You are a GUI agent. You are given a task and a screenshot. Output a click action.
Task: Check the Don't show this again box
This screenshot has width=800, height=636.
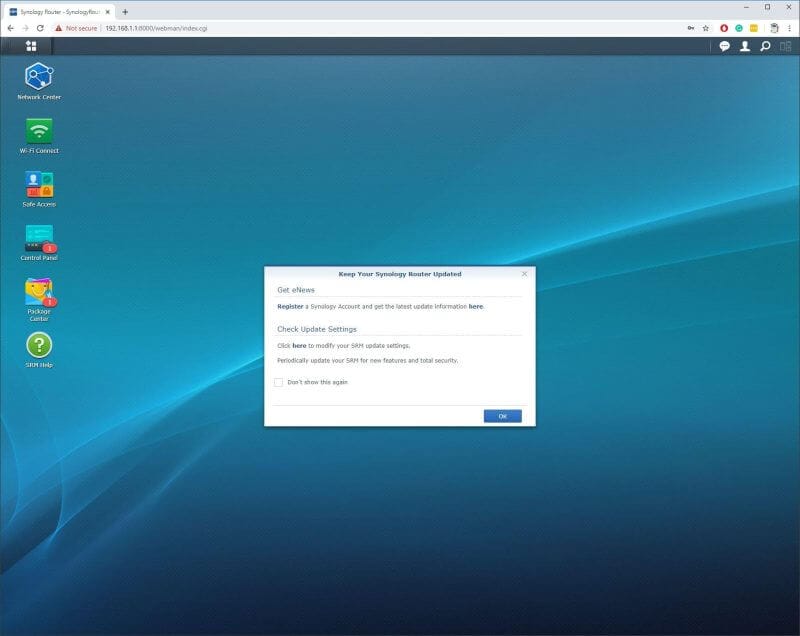tap(279, 382)
